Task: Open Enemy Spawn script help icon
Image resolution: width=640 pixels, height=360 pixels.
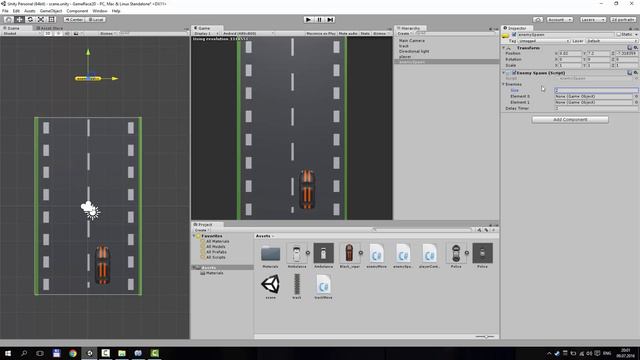Action: pos(630,73)
